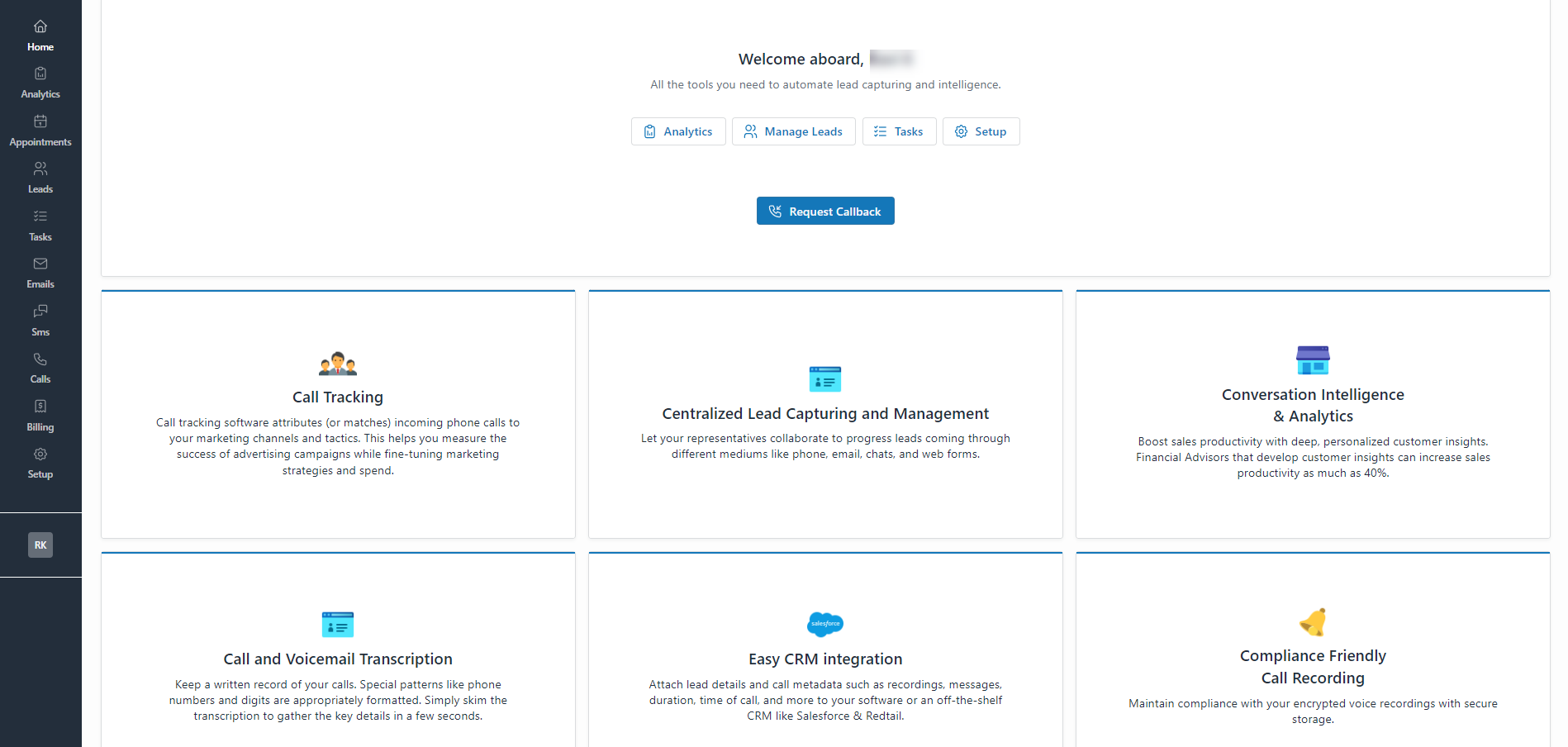The image size is (1568, 747).
Task: Click the Call Tracking people illustration icon
Action: [338, 363]
